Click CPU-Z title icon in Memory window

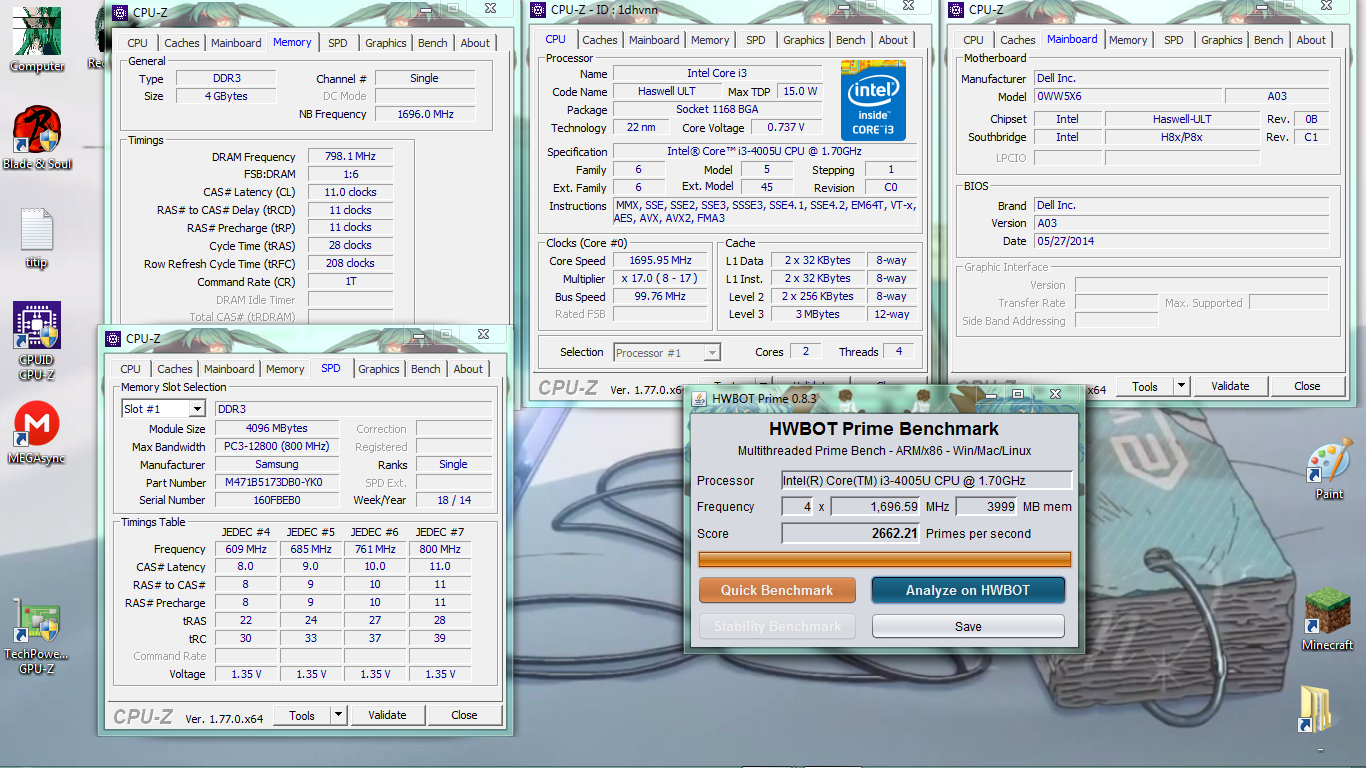point(118,12)
